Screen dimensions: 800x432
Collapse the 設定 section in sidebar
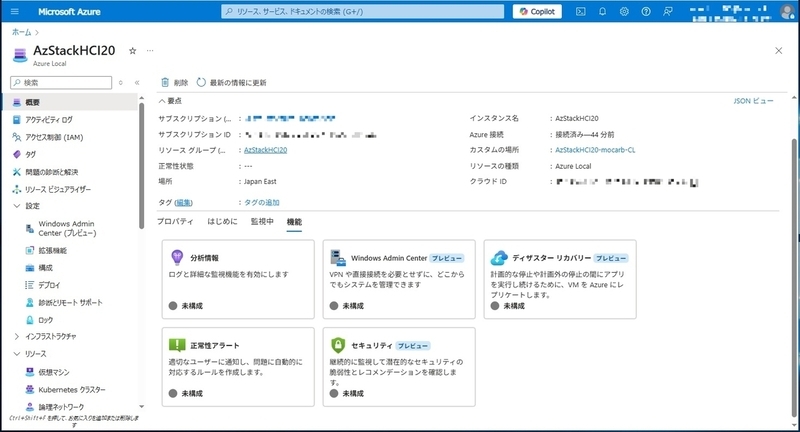[17, 206]
